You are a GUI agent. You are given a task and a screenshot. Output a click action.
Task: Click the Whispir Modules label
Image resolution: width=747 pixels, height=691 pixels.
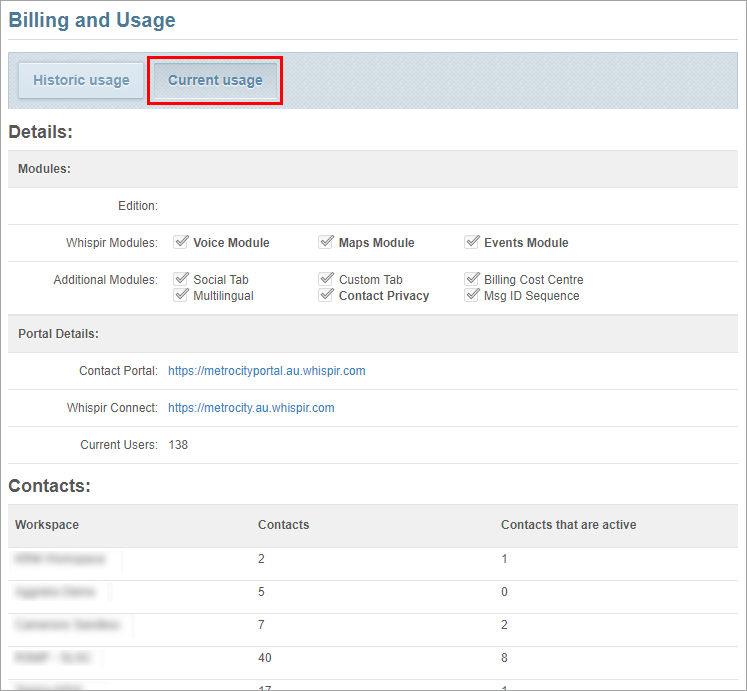click(x=112, y=243)
